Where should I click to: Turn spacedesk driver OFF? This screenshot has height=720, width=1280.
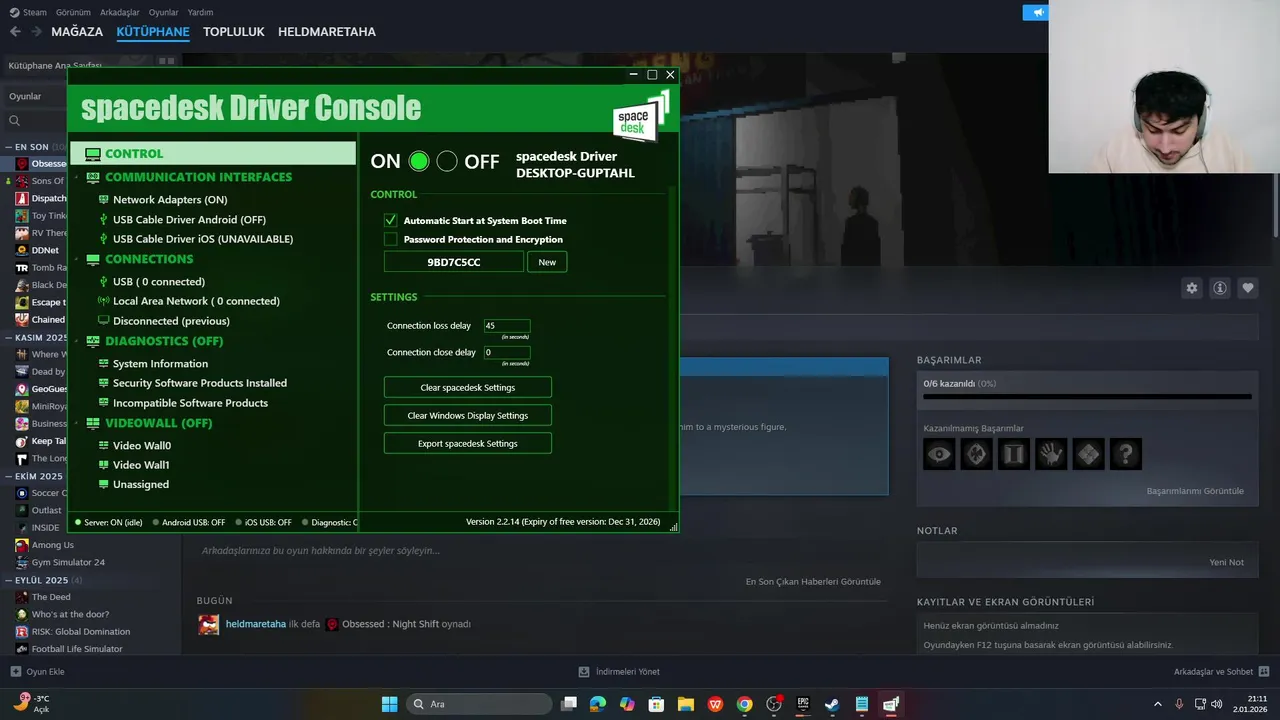click(x=447, y=161)
